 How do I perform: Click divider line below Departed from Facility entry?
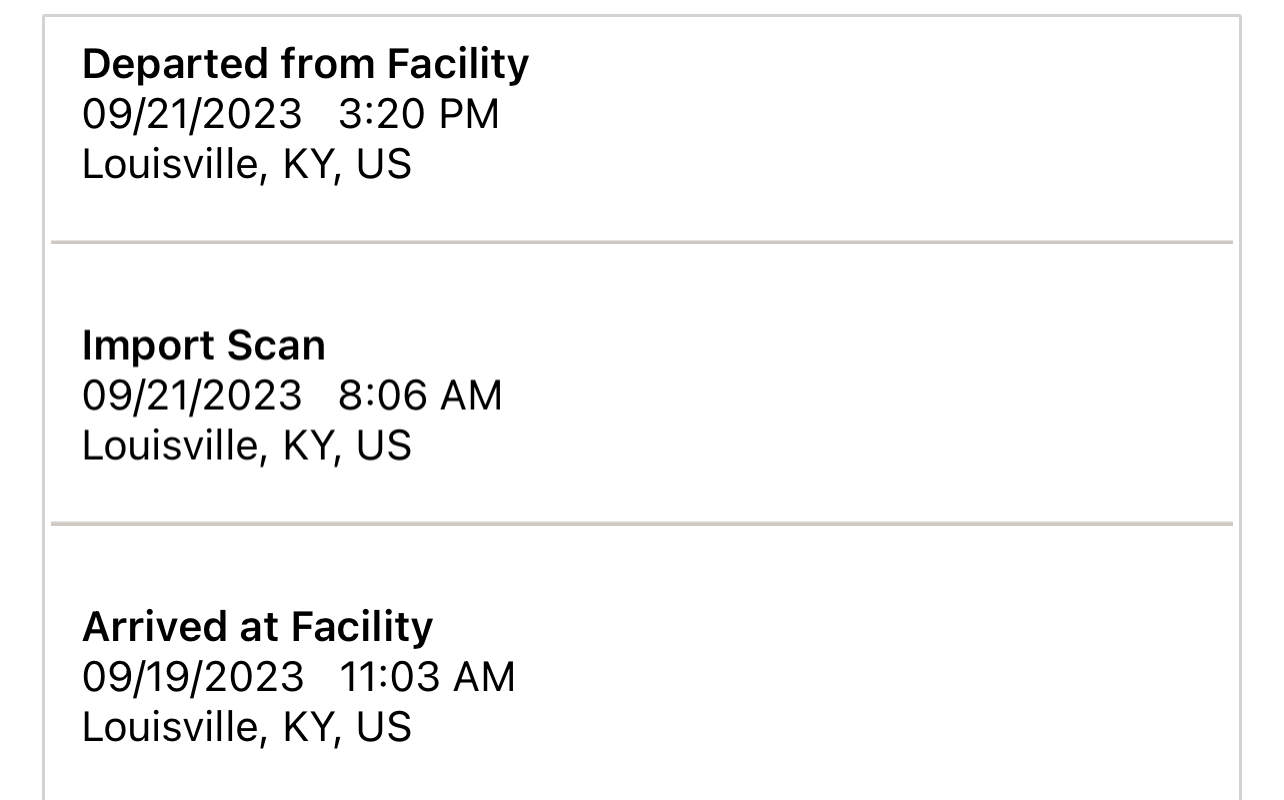pos(642,242)
